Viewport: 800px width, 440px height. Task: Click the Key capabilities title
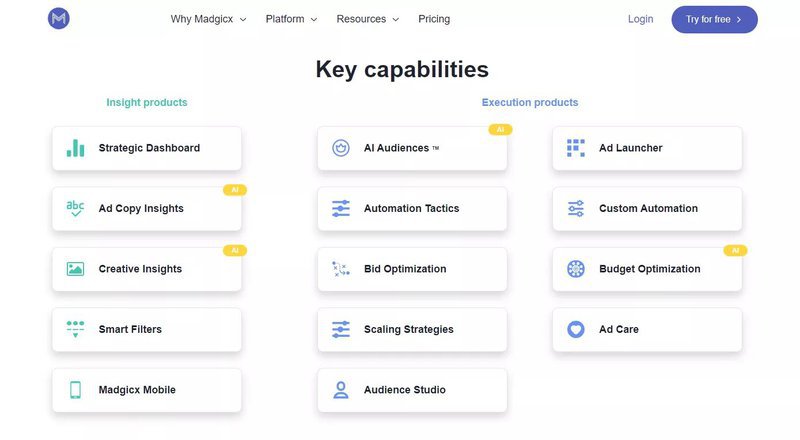click(402, 69)
